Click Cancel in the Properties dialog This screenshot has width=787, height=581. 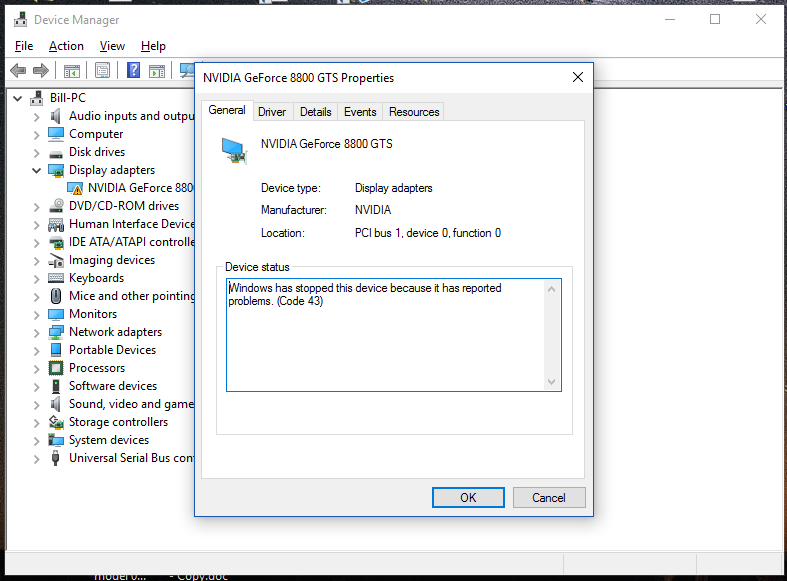pos(549,498)
